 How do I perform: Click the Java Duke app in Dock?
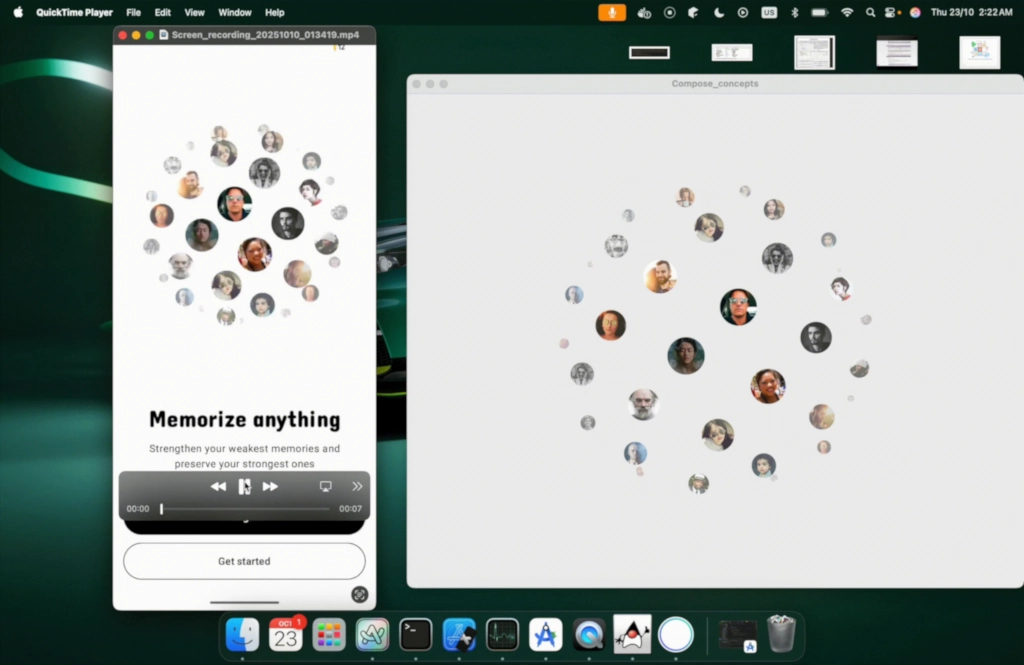pyautogui.click(x=632, y=634)
